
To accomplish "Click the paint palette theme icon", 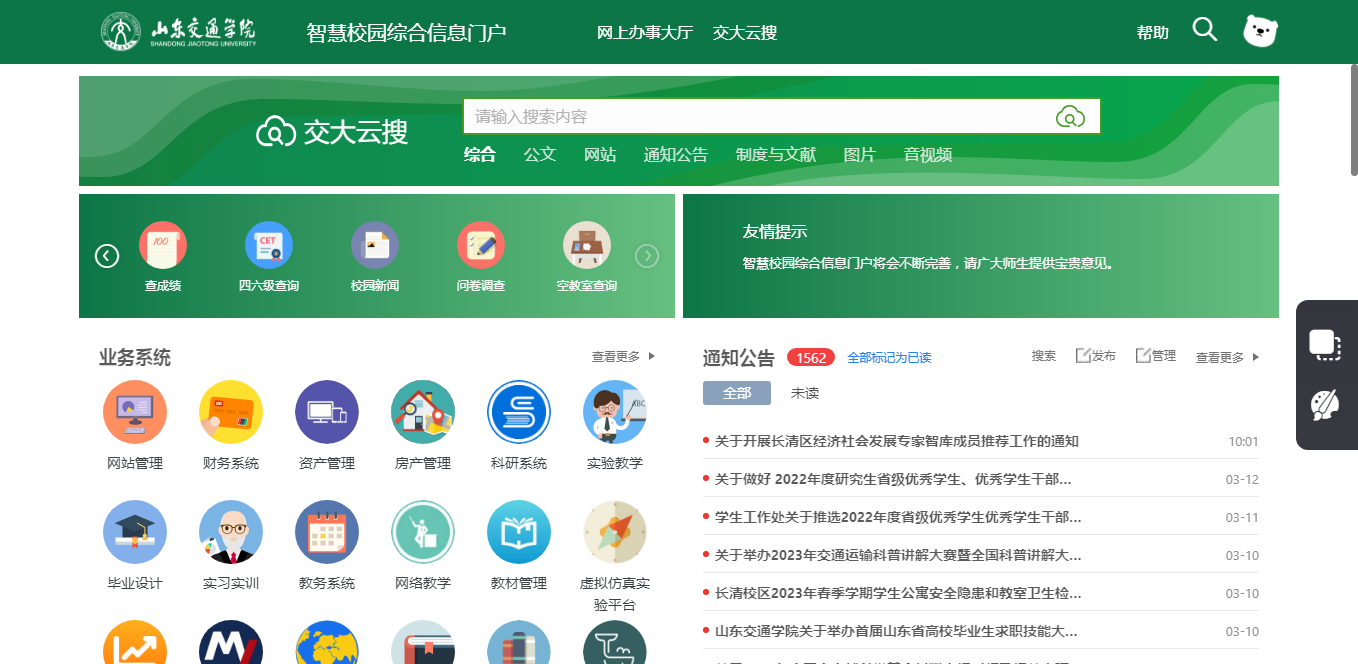I will point(1325,405).
